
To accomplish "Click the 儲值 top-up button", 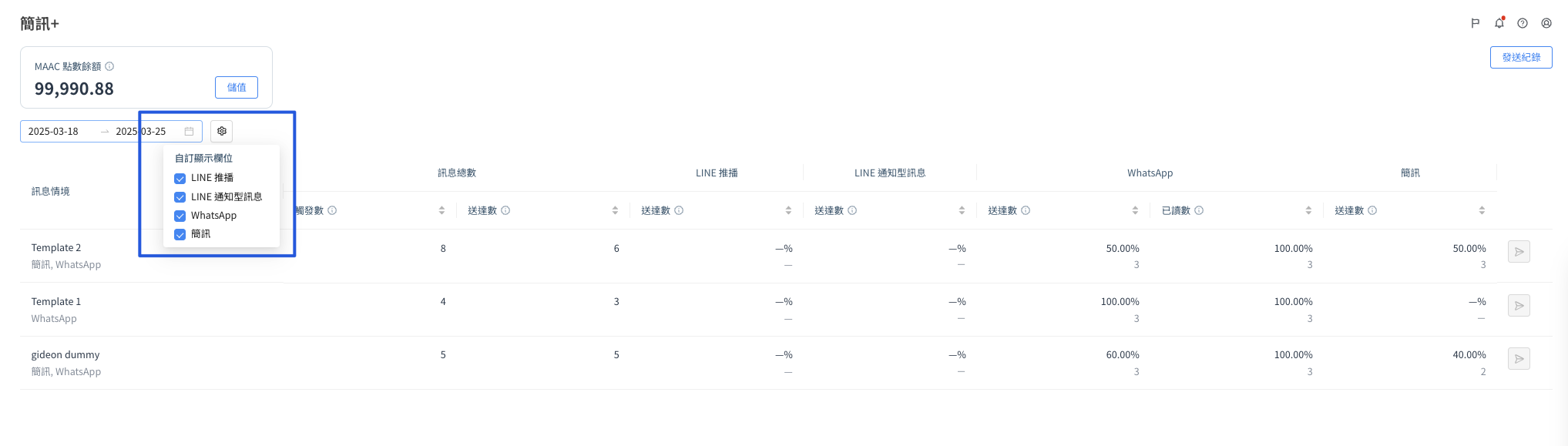I will tap(237, 88).
